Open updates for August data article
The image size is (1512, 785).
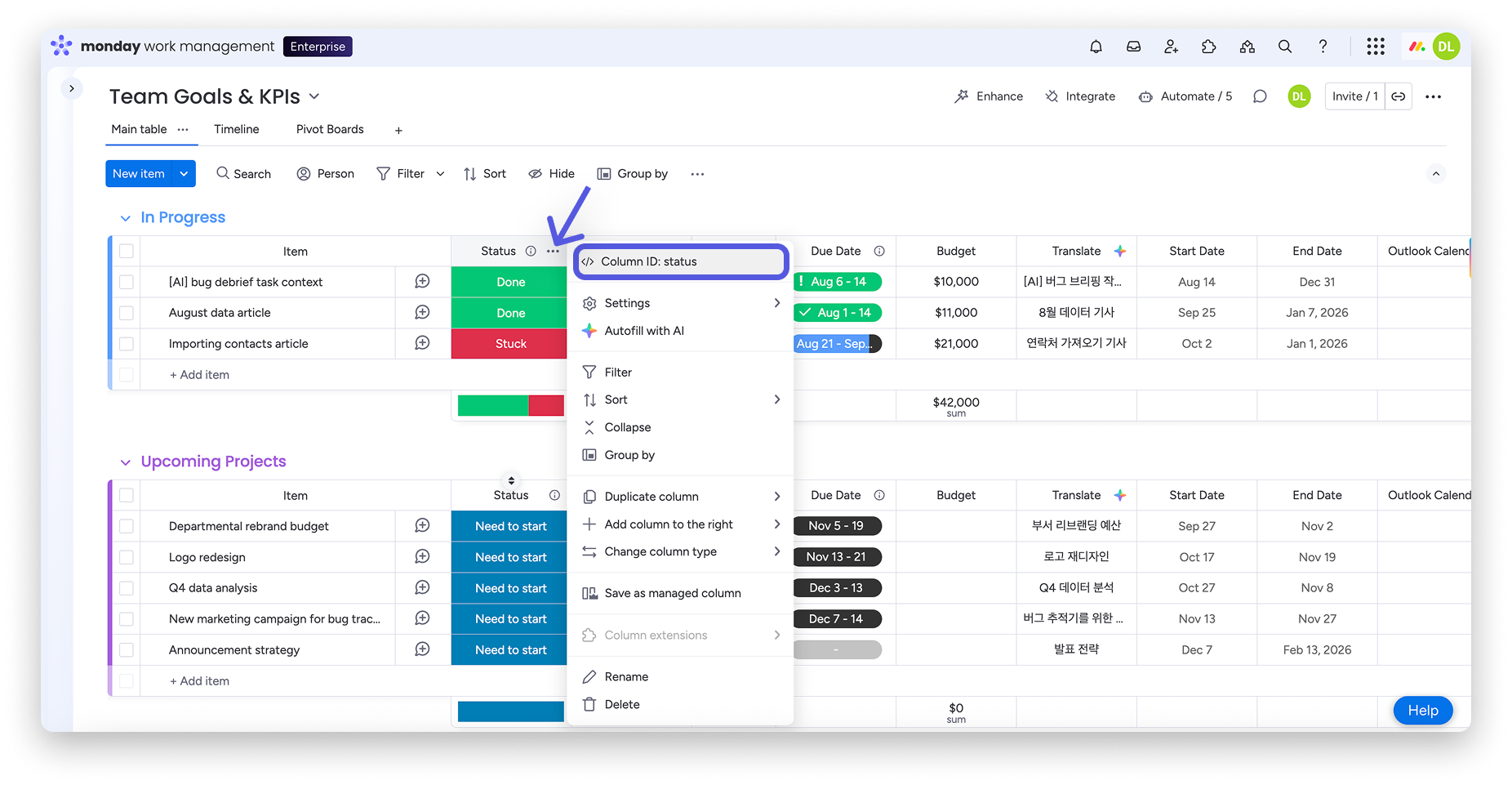click(x=422, y=312)
